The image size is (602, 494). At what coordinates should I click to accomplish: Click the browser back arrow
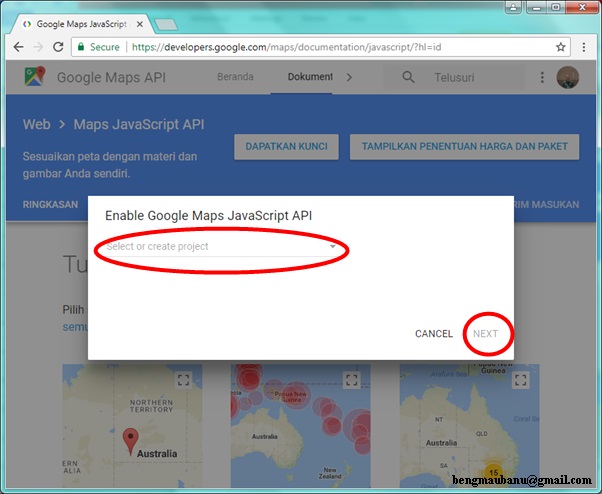point(18,47)
